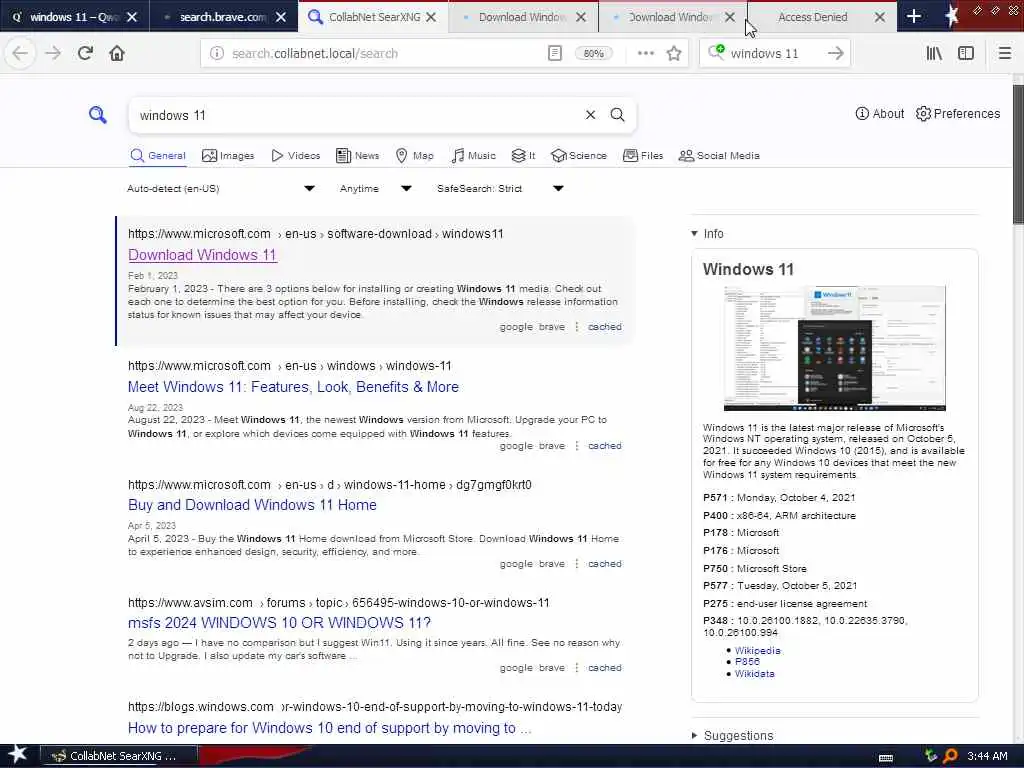Open the P856 link in Info box
This screenshot has height=768, width=1024.
click(747, 662)
